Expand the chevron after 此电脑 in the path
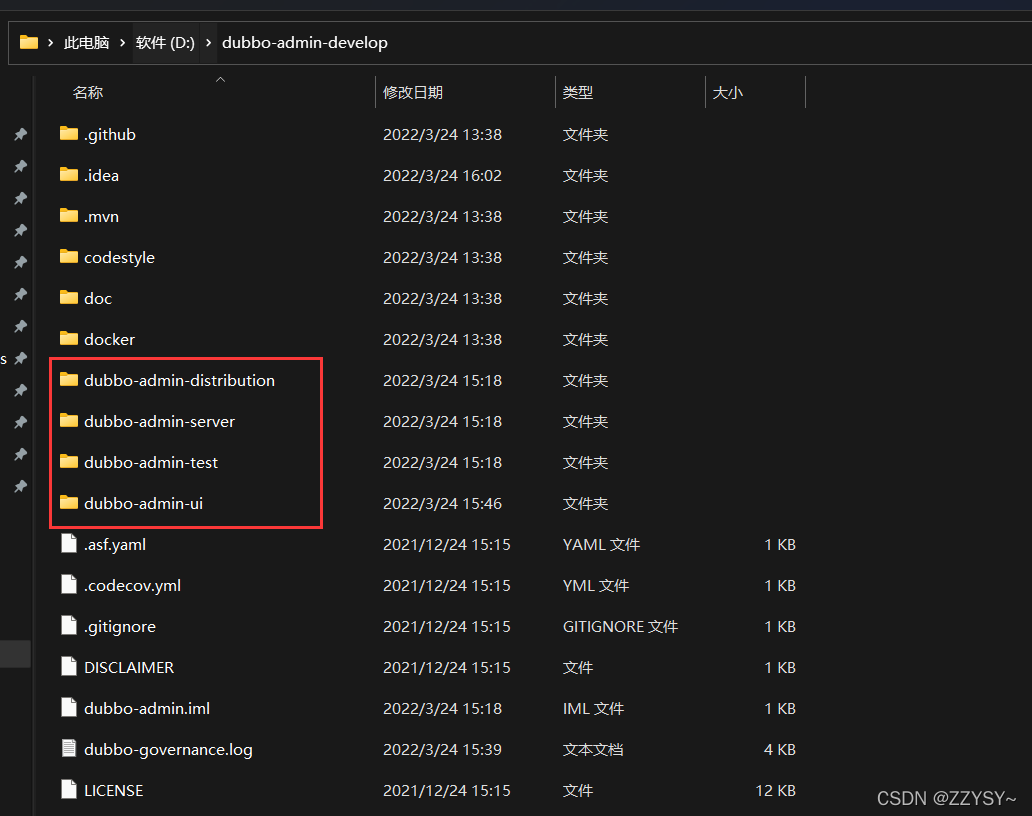This screenshot has width=1032, height=816. (x=122, y=43)
